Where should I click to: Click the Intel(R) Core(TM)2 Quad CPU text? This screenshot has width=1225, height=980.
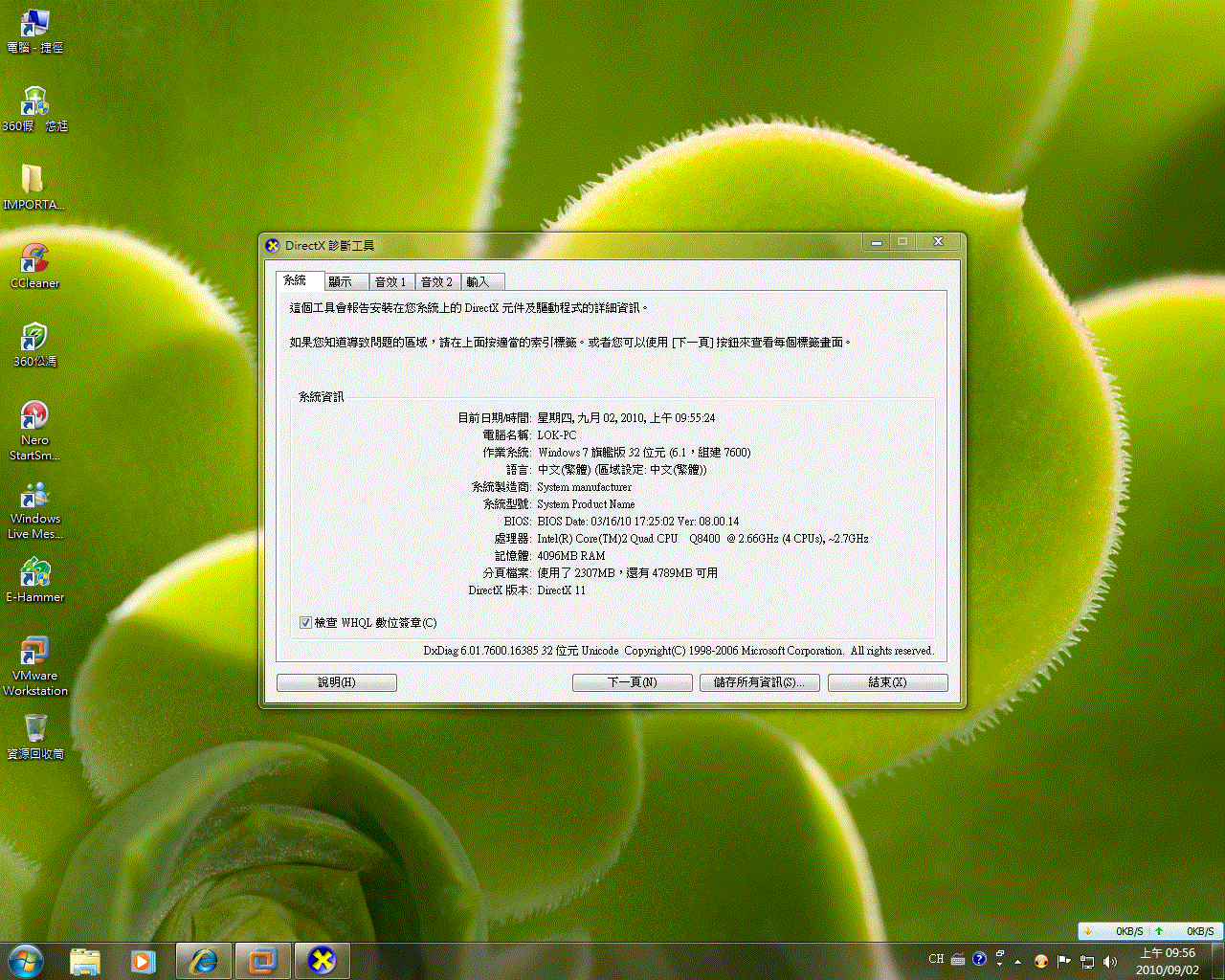tap(702, 538)
